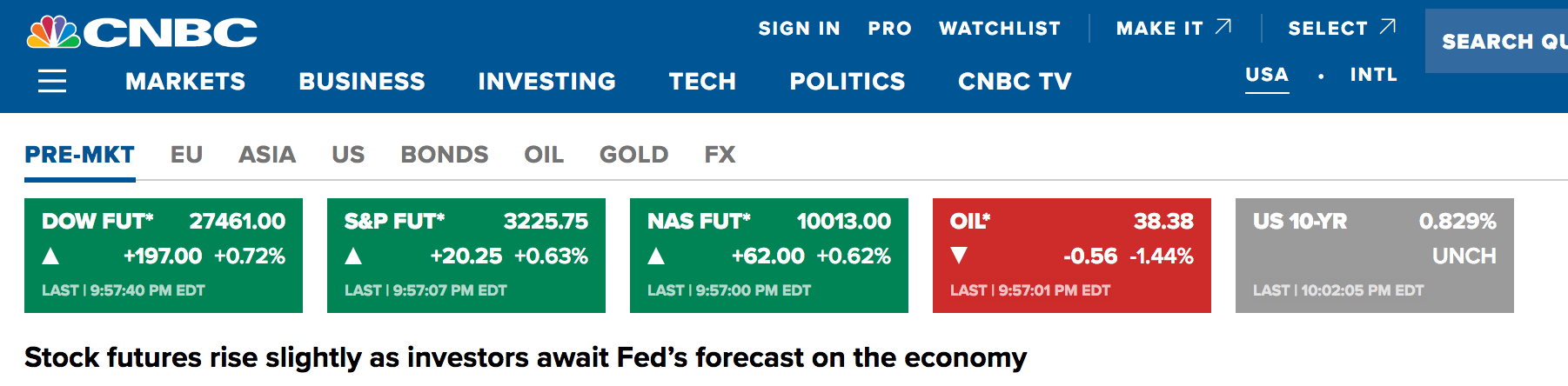
Task: Open the Watchlist link
Action: click(x=1000, y=29)
